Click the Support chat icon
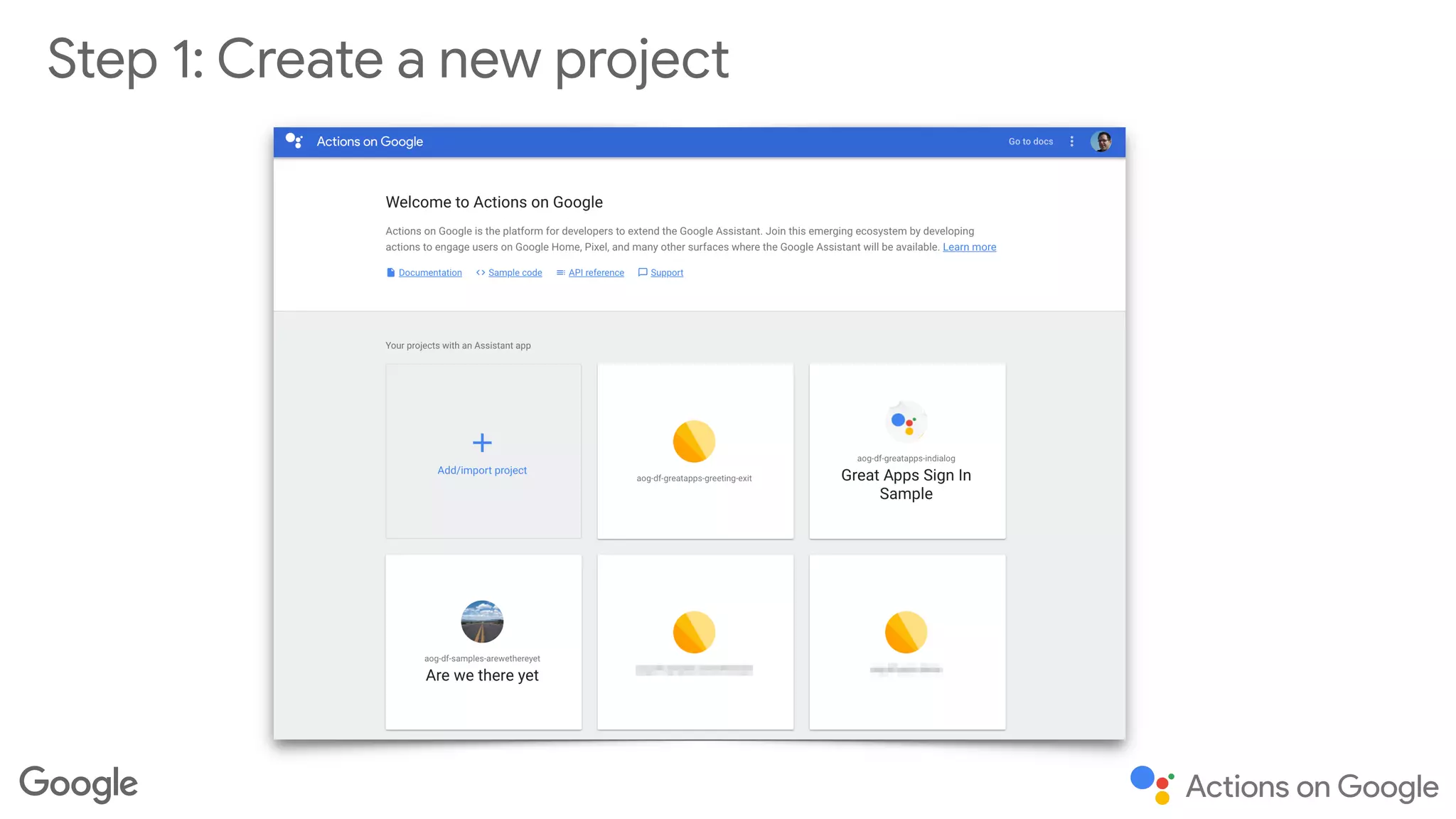 [643, 272]
